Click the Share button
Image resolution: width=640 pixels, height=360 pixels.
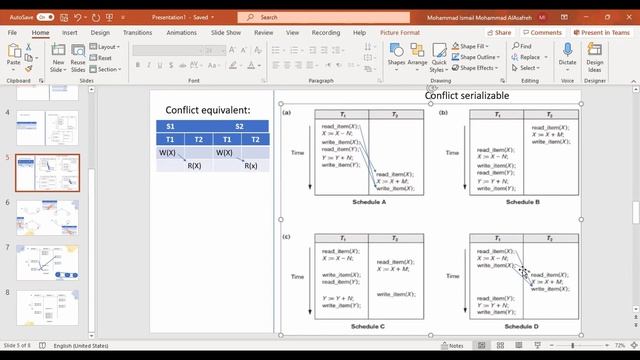pyautogui.click(x=499, y=32)
